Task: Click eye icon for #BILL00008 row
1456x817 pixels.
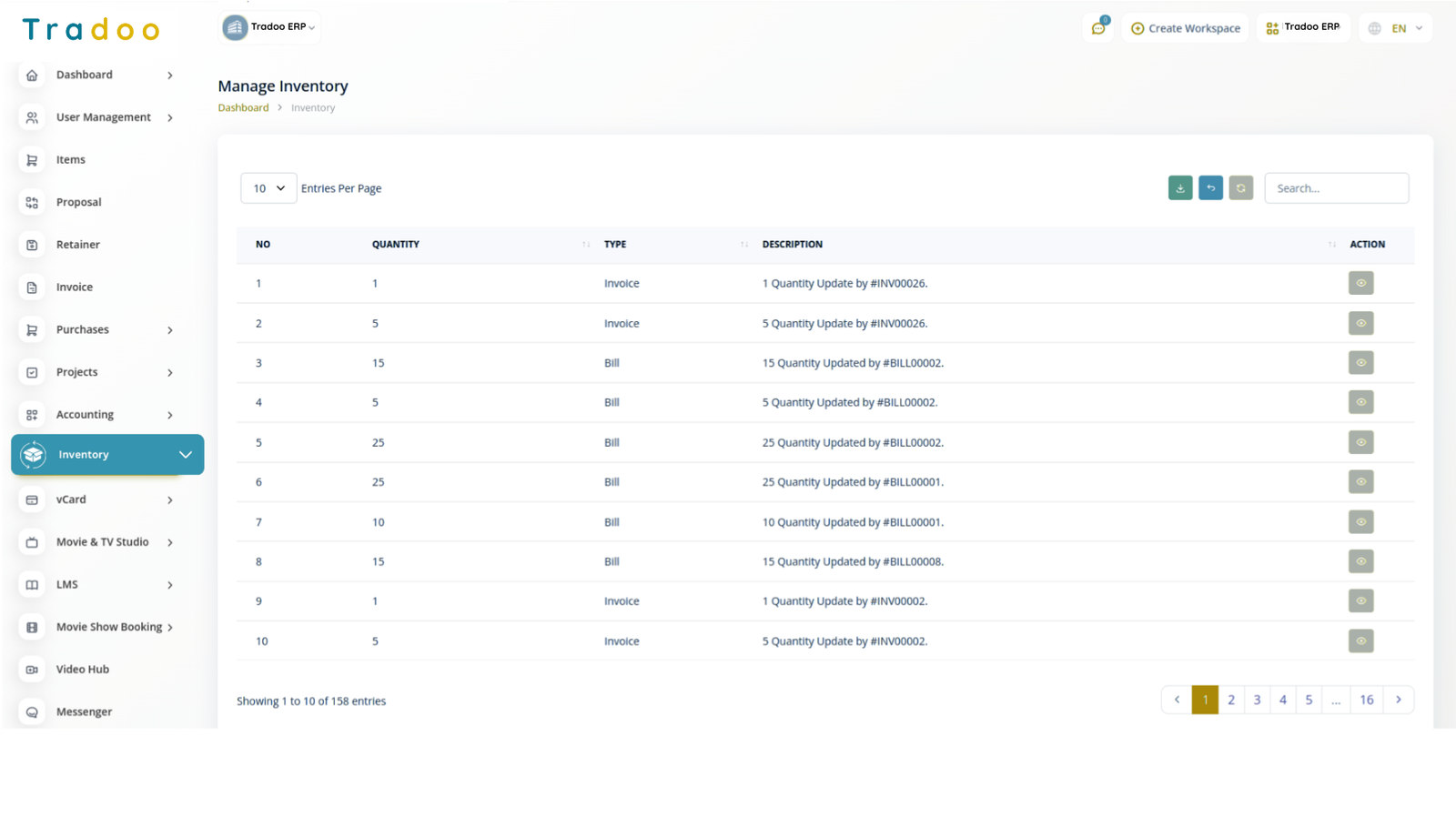Action: coord(1360,561)
